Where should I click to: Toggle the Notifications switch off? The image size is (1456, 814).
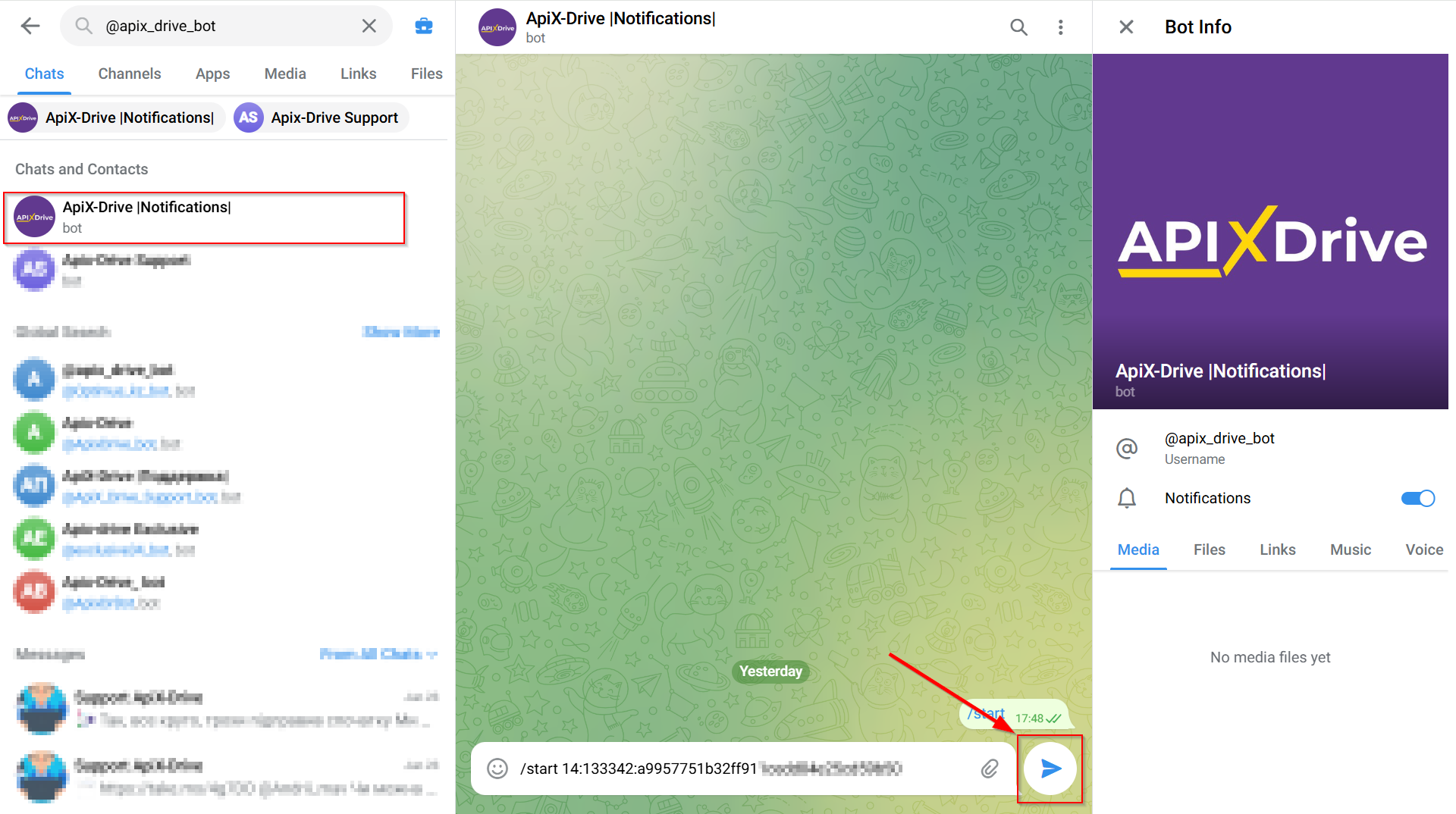coord(1417,498)
